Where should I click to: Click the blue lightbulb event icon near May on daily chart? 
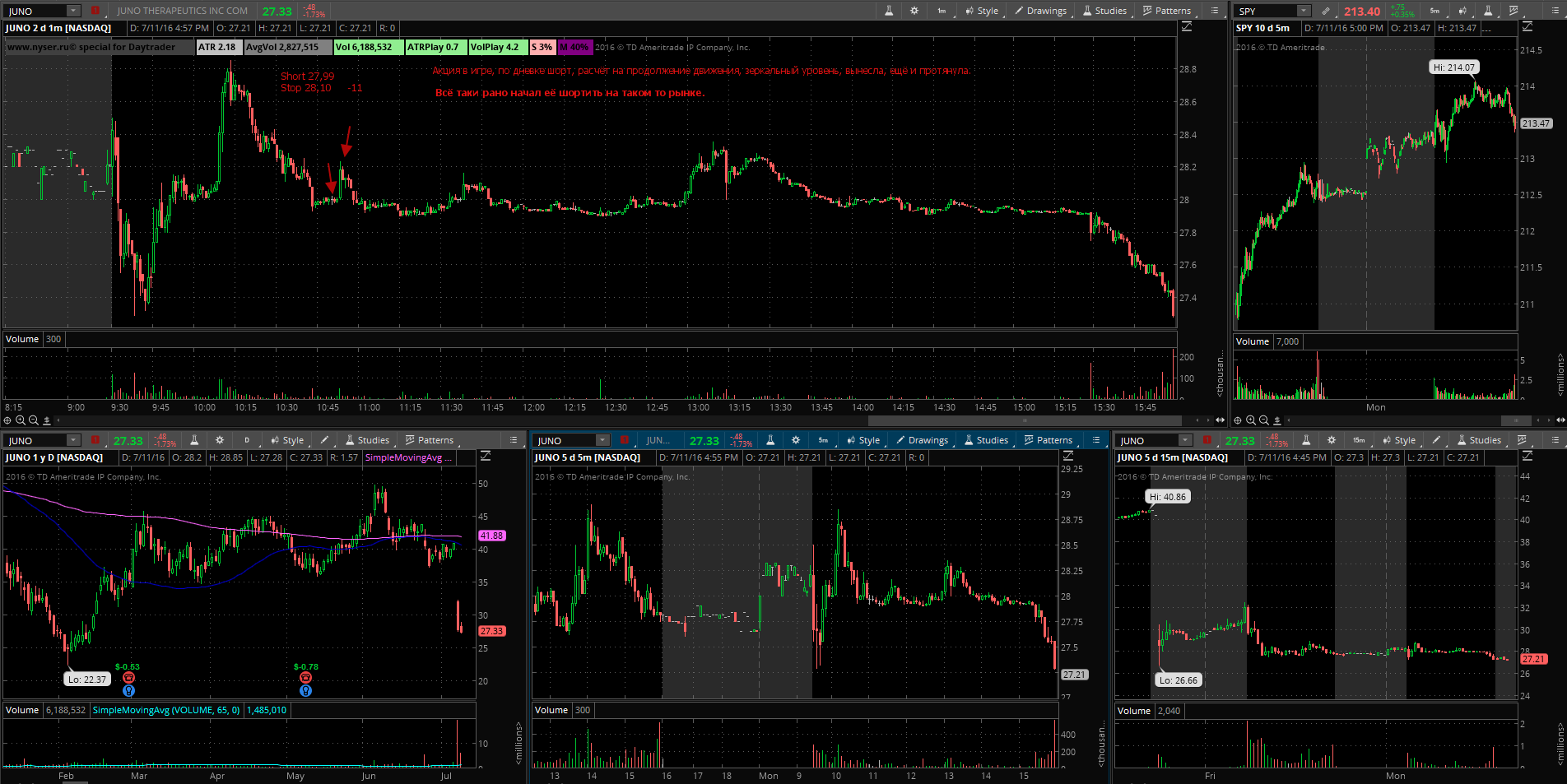point(305,691)
